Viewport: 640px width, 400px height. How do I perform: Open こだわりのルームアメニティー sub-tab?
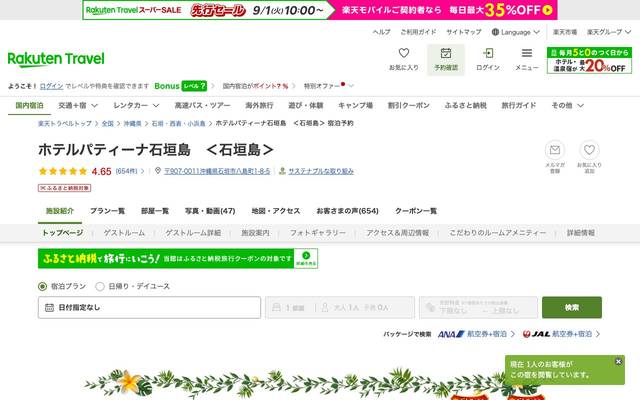498,233
